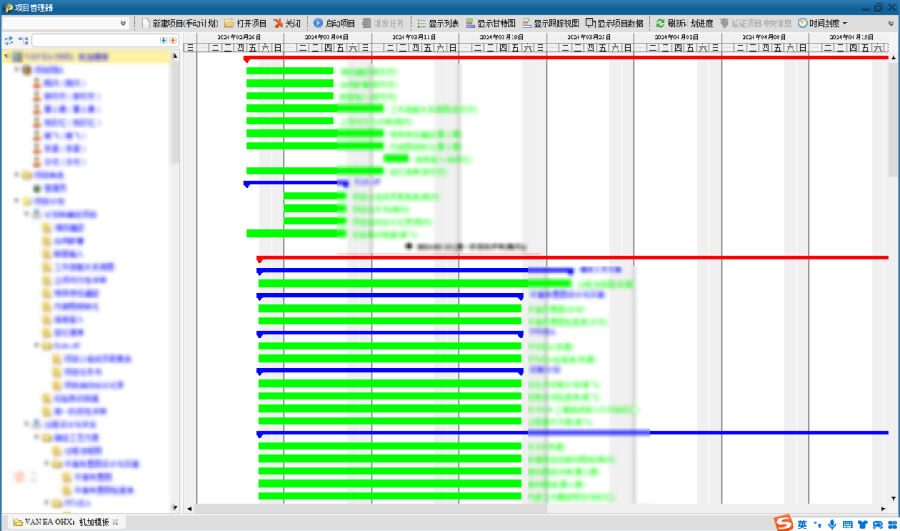Screen dimensions: 900x531
Task: Click the 2024年04月01日 week header
Action: [677, 37]
